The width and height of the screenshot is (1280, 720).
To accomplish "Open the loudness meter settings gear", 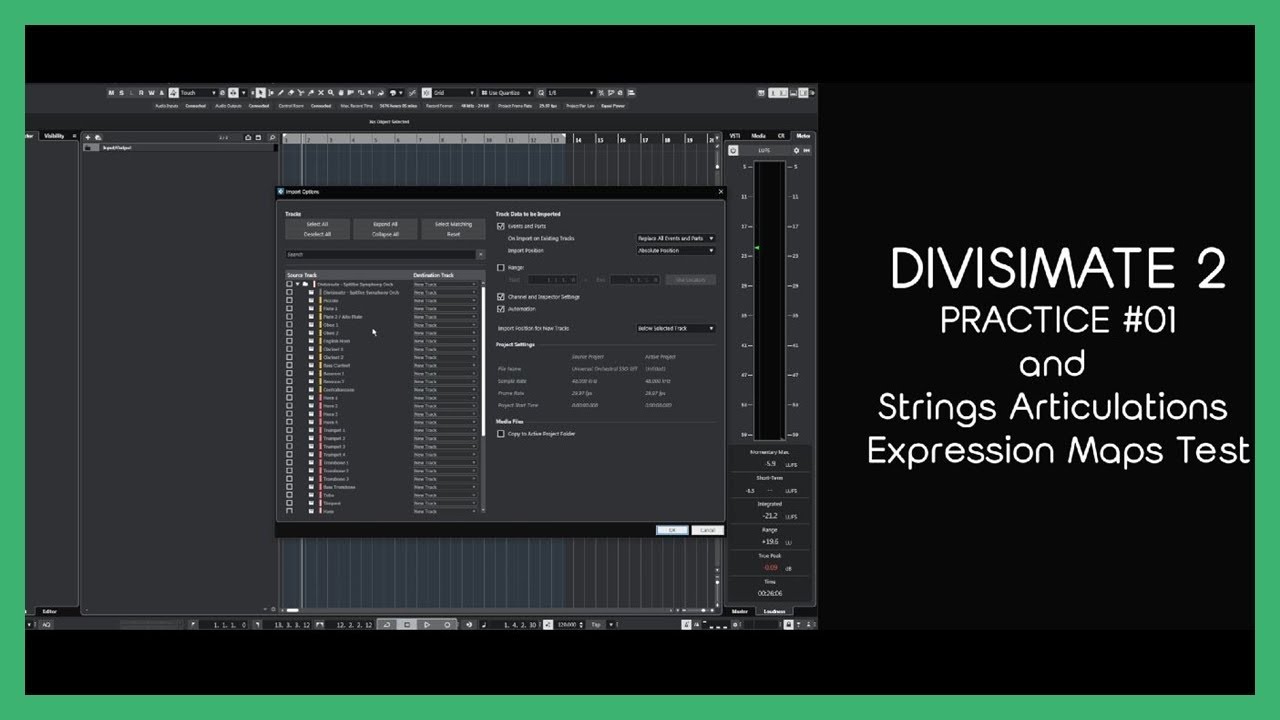I will (796, 150).
